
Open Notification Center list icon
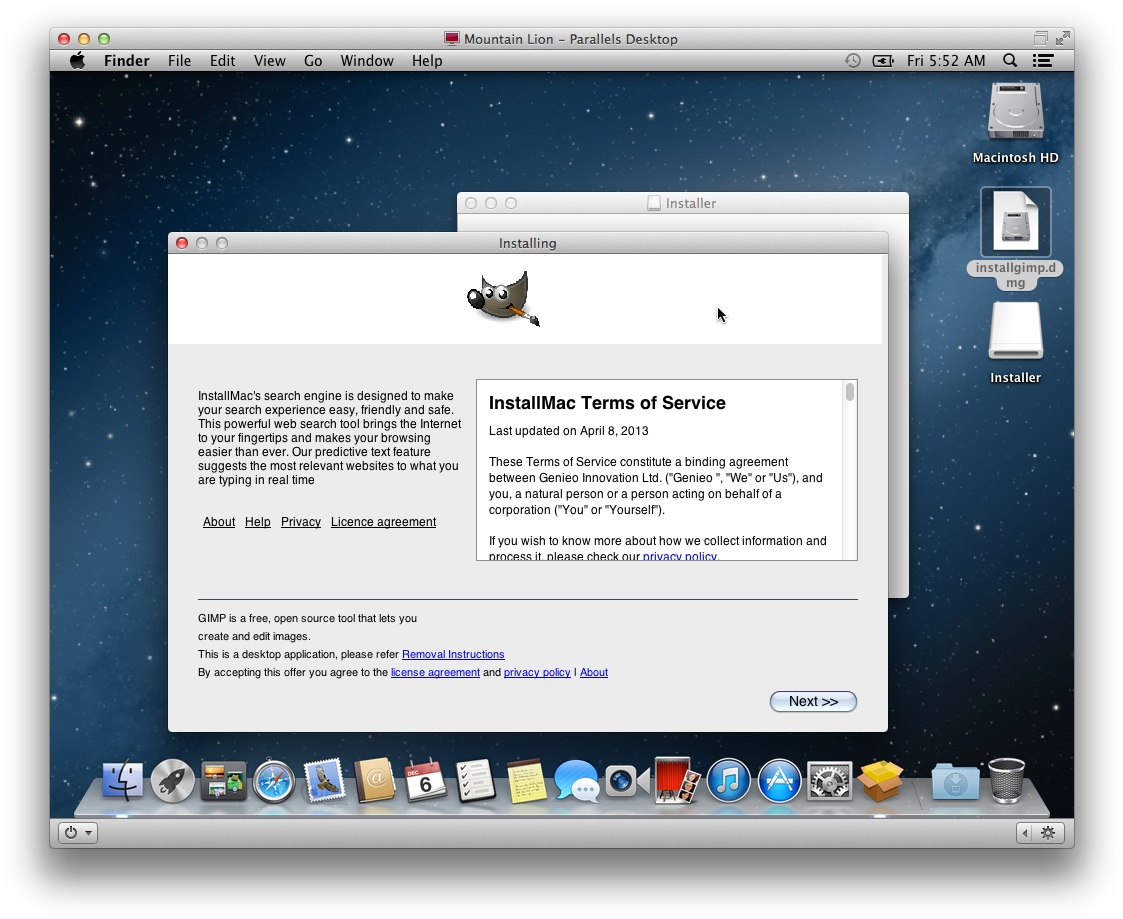coord(1043,61)
